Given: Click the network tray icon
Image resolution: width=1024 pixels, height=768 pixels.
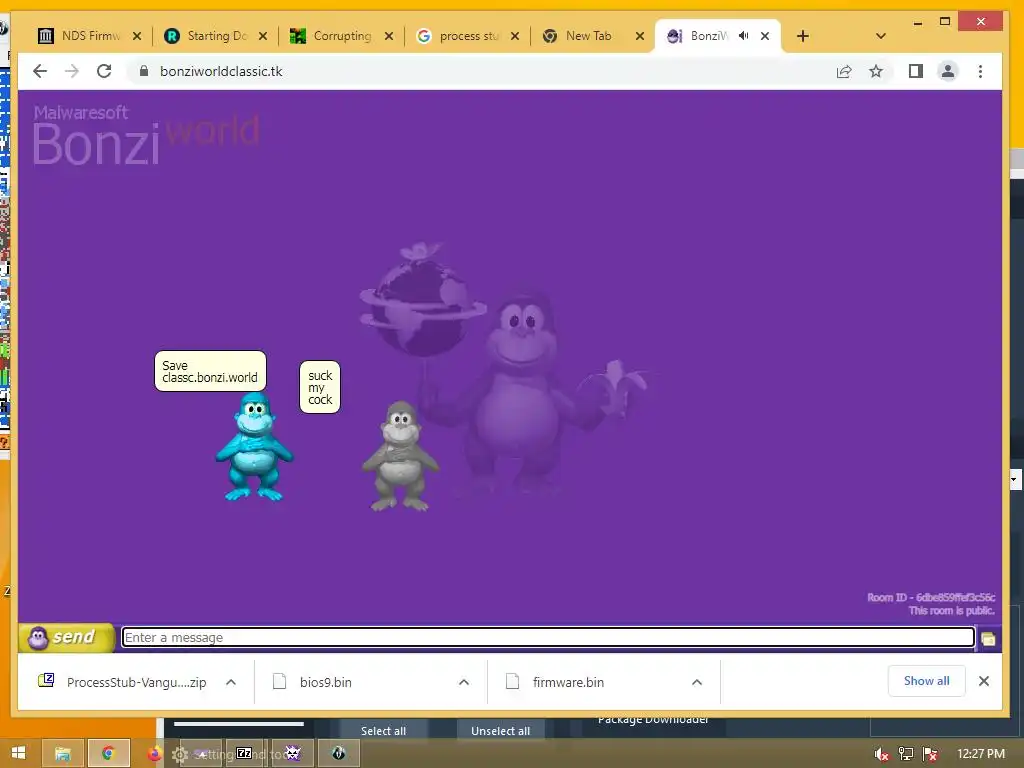Looking at the screenshot, I should tap(906, 754).
